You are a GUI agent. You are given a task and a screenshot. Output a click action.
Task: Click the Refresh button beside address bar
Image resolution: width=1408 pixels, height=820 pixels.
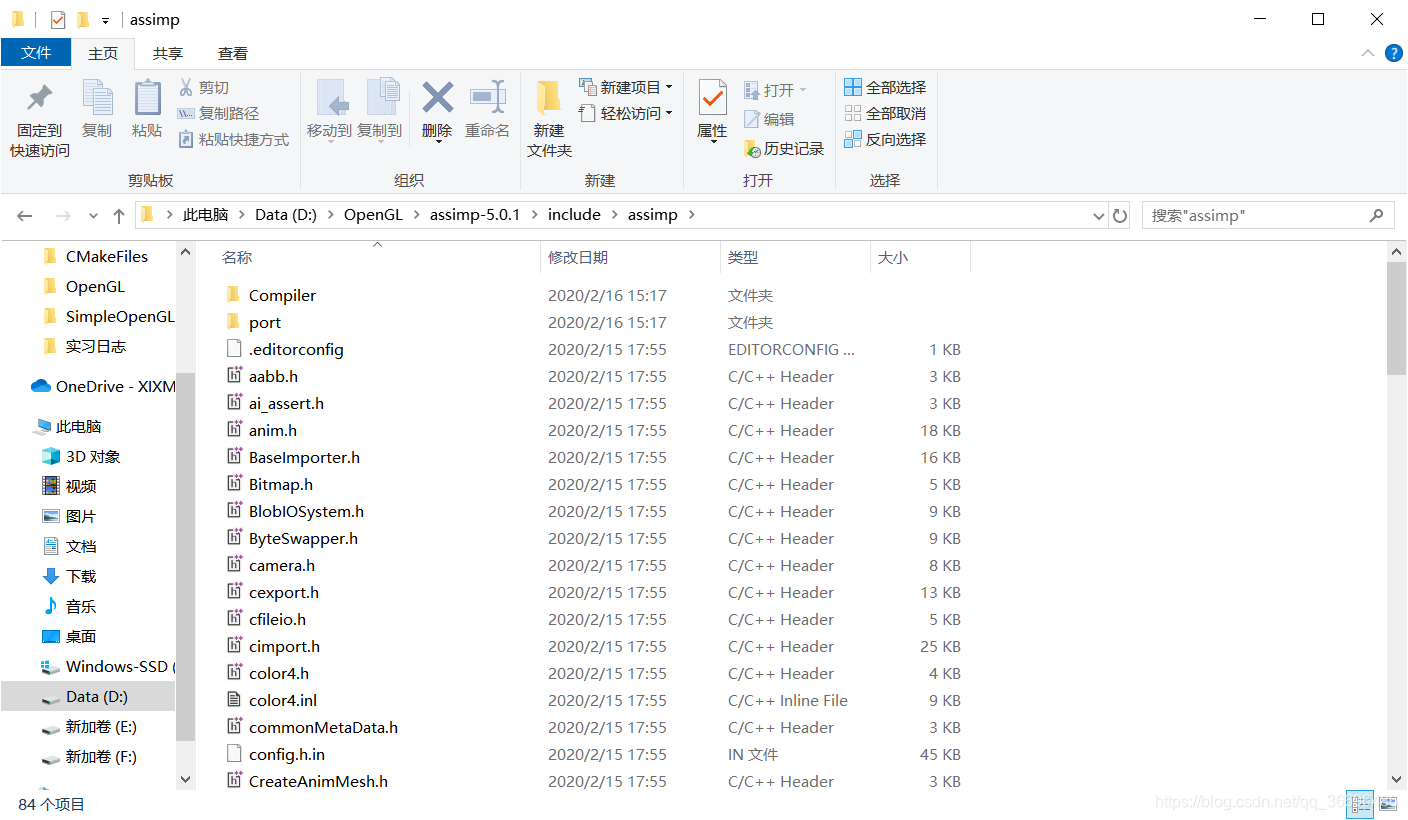(1120, 216)
